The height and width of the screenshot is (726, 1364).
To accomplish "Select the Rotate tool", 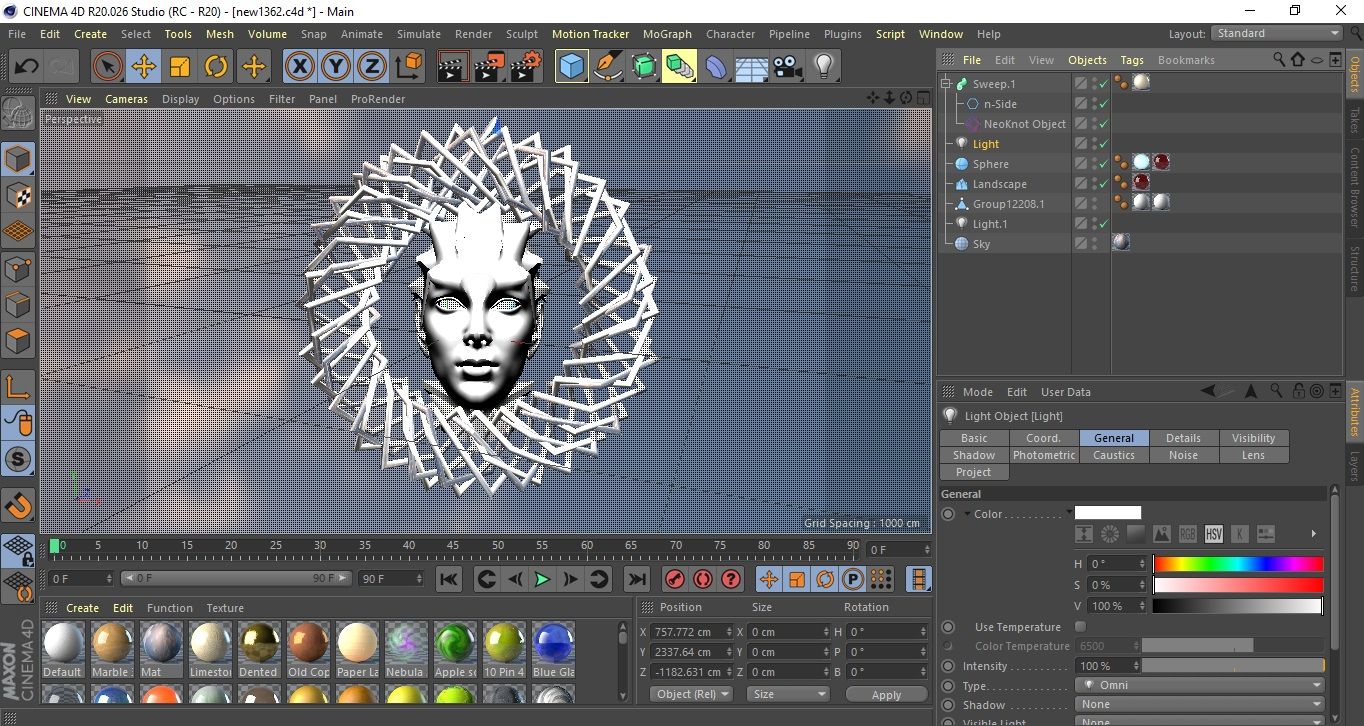I will point(216,67).
